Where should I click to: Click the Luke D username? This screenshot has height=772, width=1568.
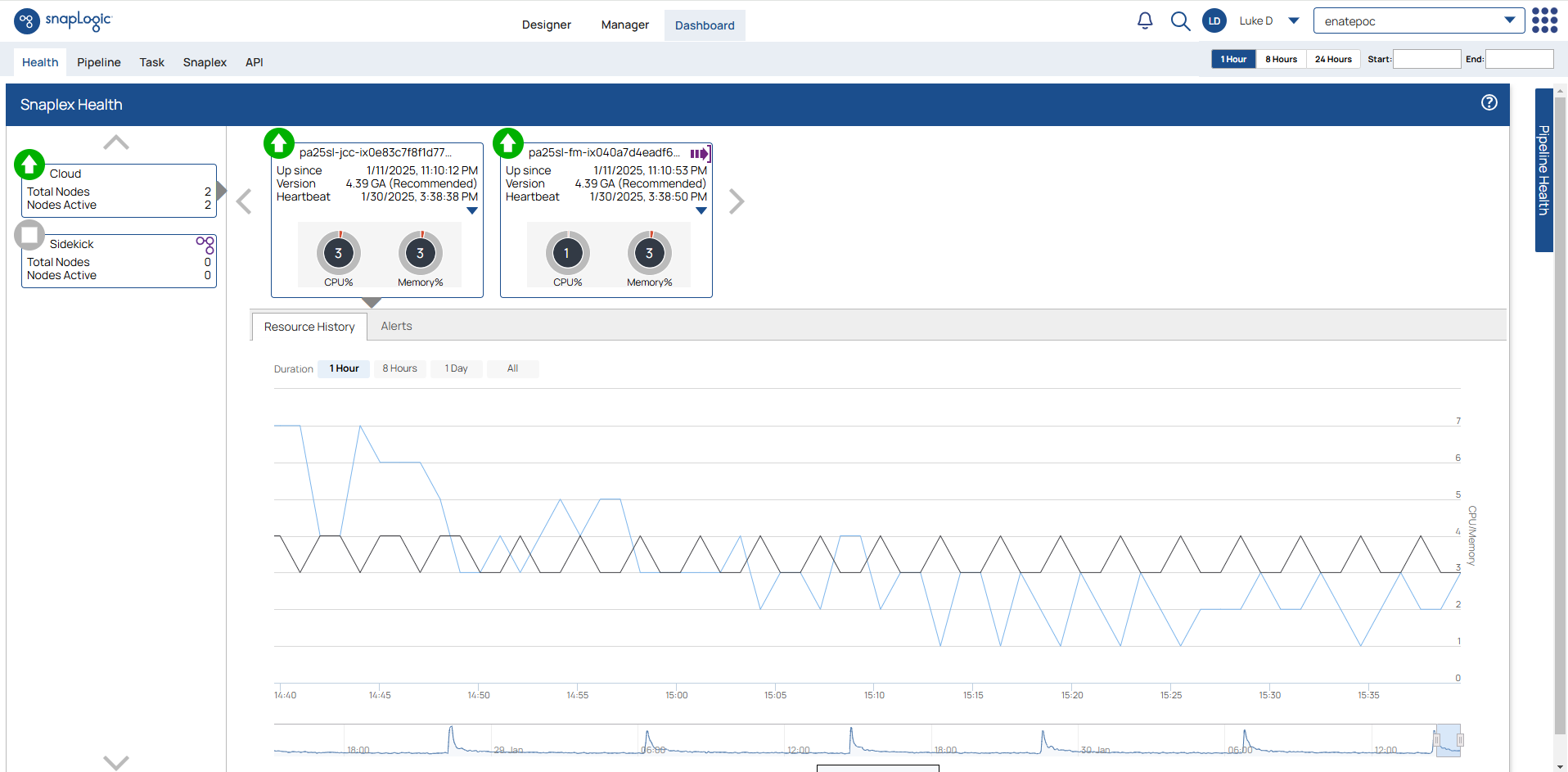point(1256,21)
